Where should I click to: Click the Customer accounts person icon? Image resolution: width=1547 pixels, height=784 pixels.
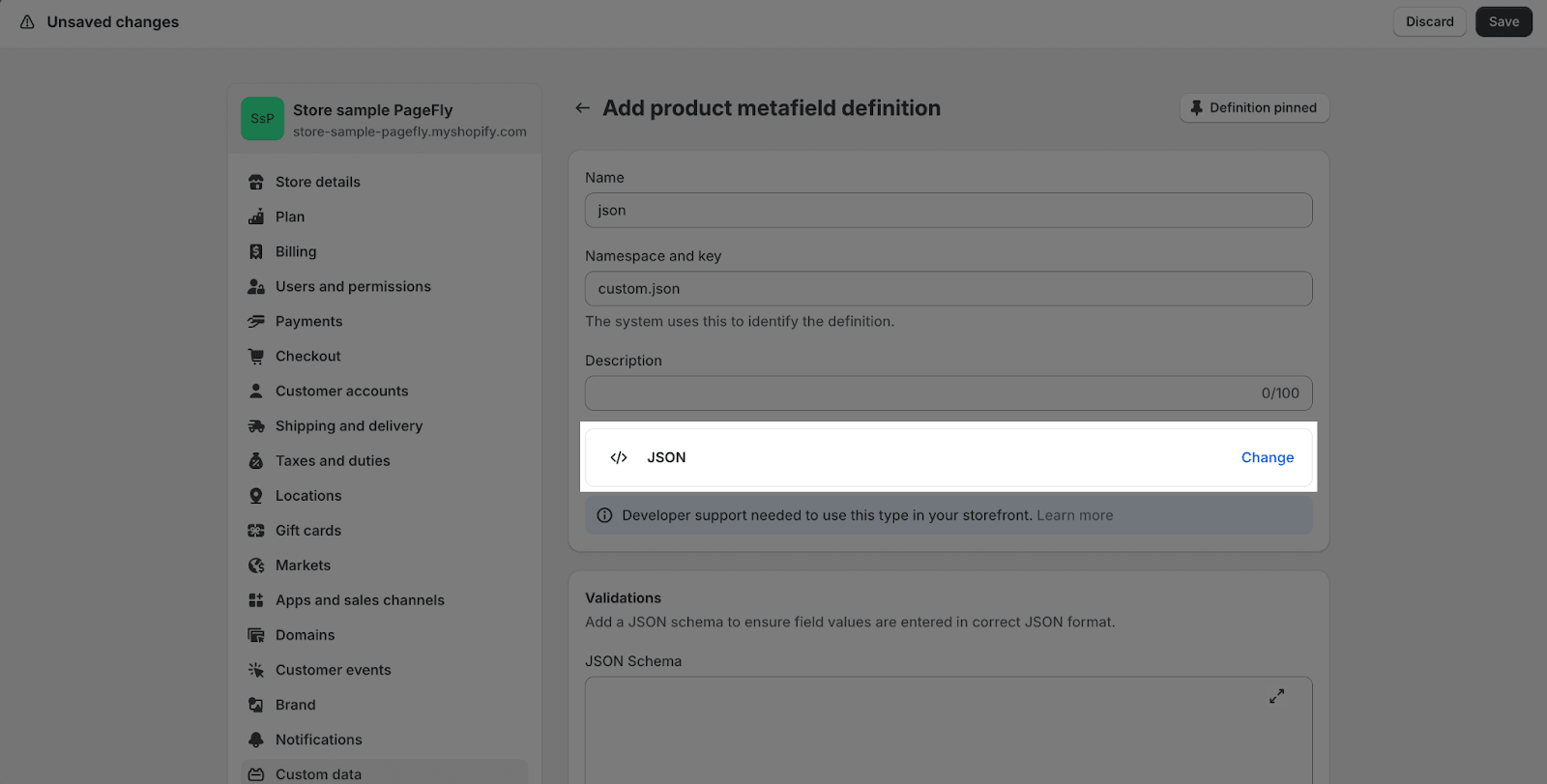[256, 391]
